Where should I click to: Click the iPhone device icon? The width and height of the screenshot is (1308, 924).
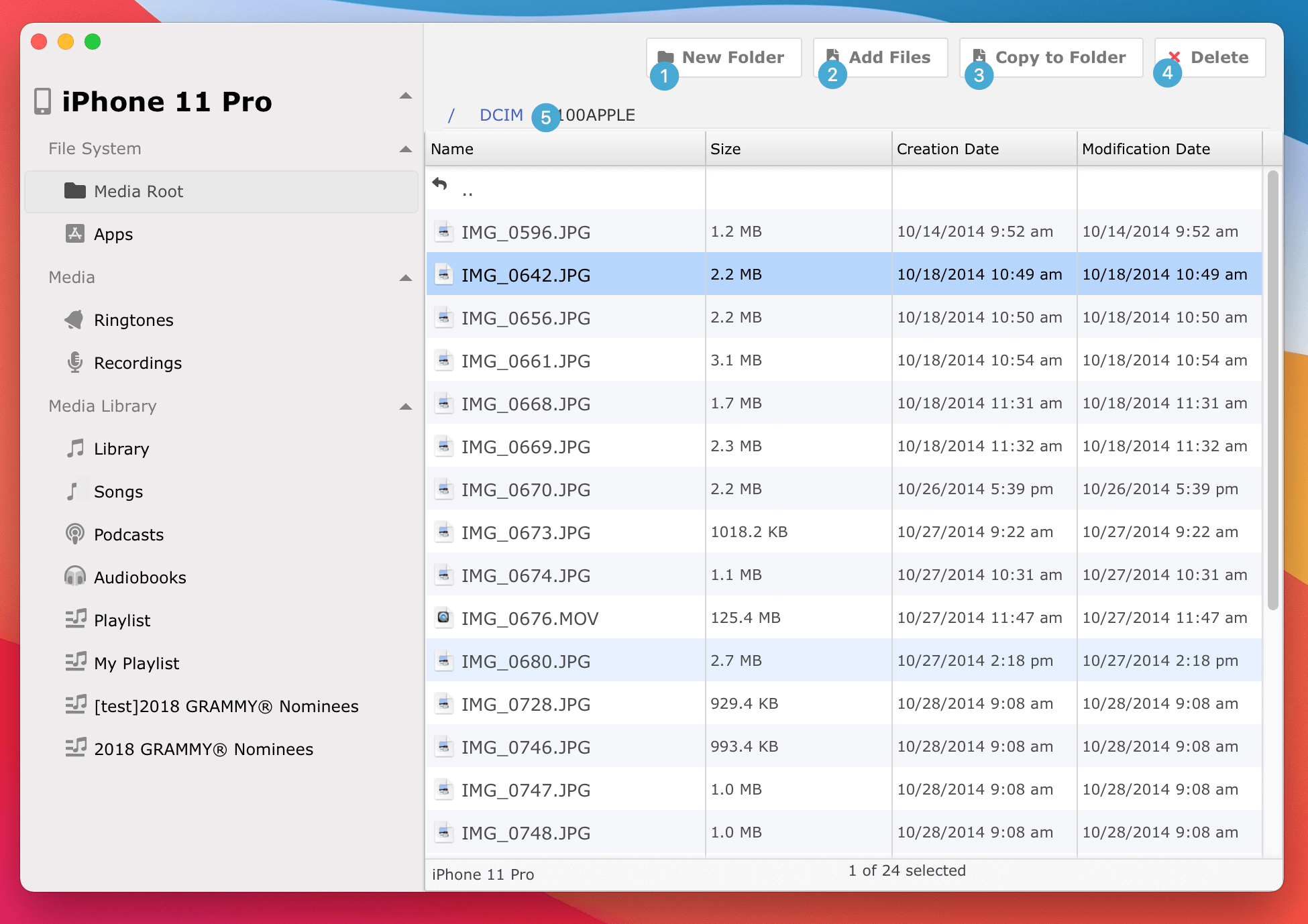click(42, 101)
